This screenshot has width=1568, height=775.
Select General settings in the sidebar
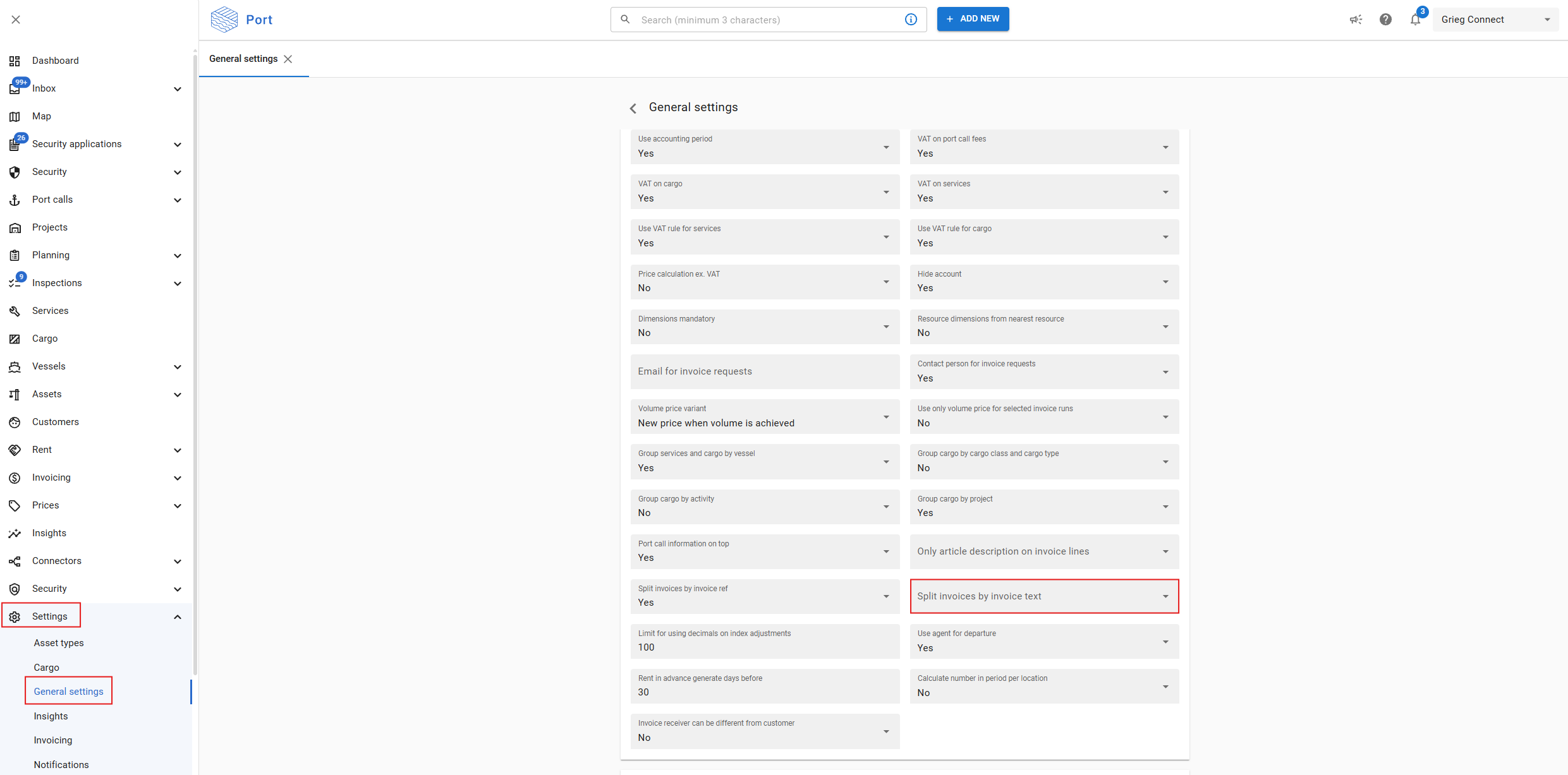tap(69, 692)
